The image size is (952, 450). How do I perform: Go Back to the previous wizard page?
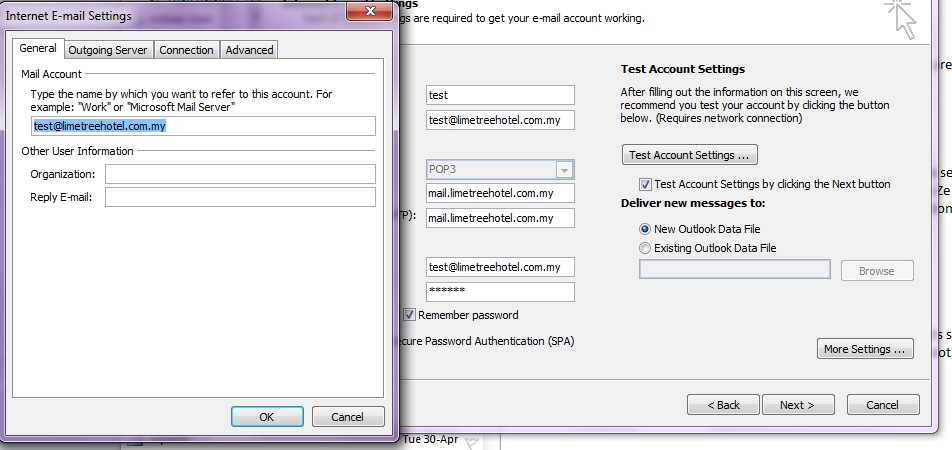coord(723,405)
